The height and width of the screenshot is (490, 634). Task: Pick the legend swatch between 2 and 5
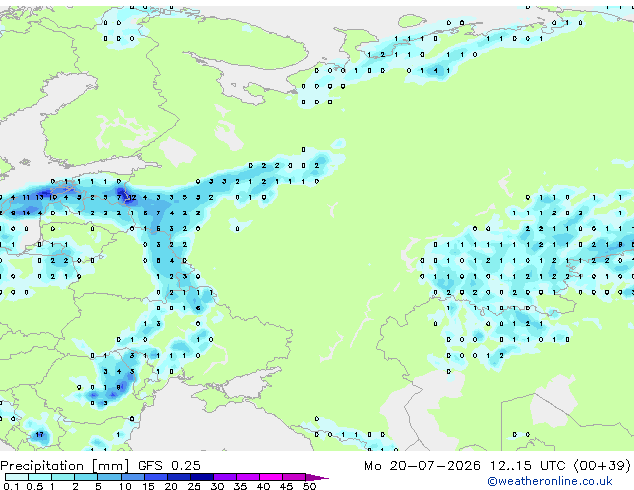tap(87, 477)
